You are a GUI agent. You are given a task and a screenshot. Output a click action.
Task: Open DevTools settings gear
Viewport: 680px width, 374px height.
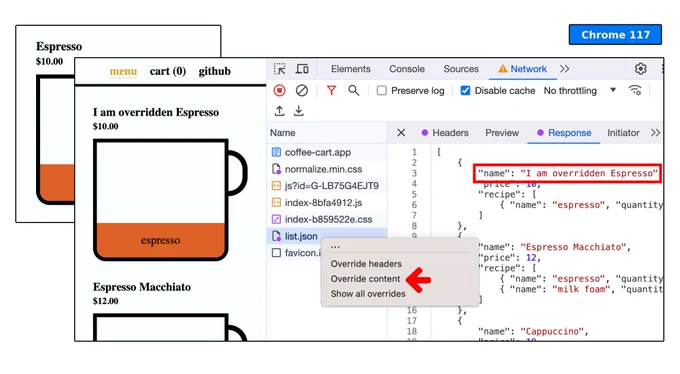[x=641, y=69]
